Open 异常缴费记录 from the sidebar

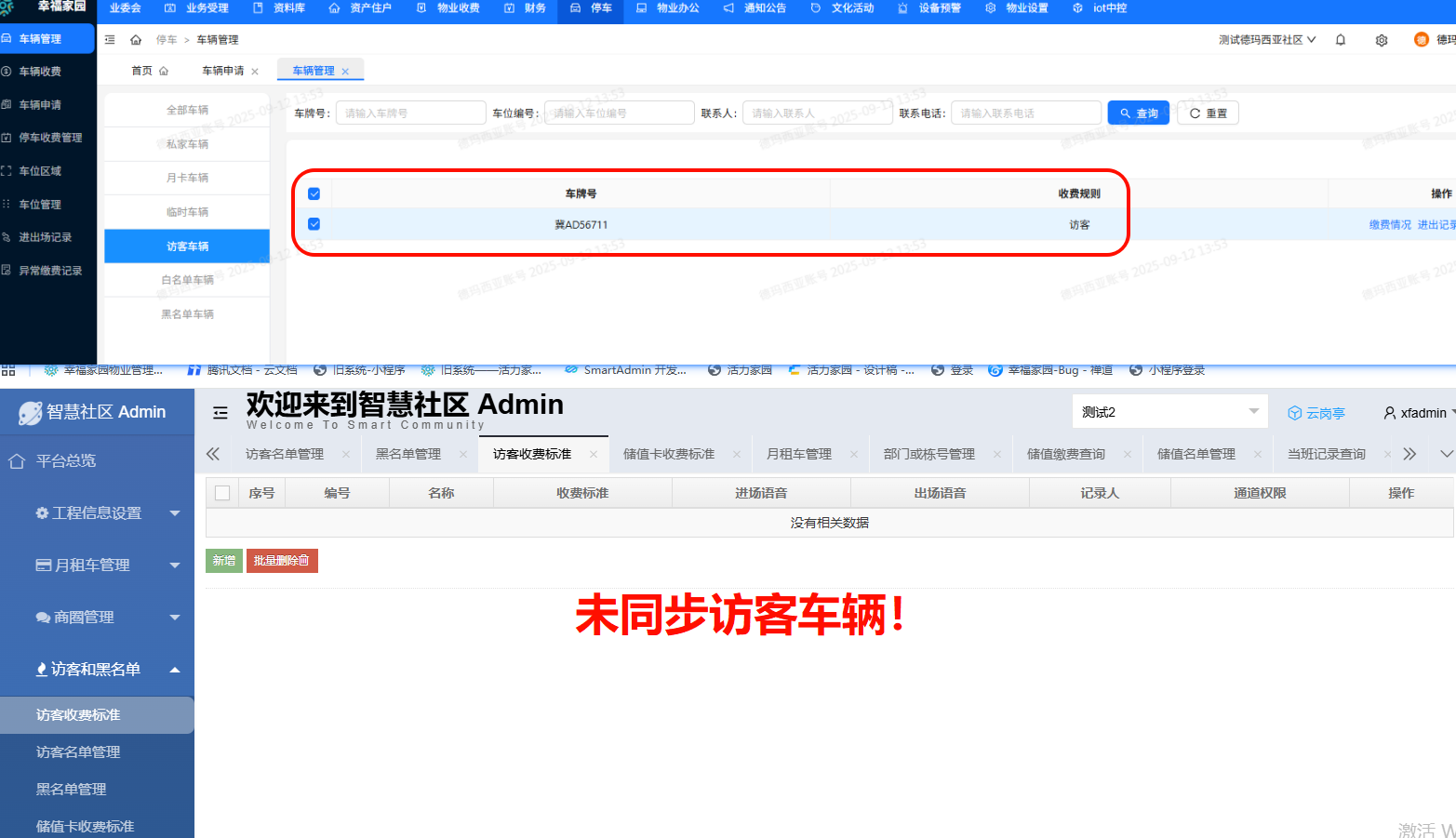(48, 270)
